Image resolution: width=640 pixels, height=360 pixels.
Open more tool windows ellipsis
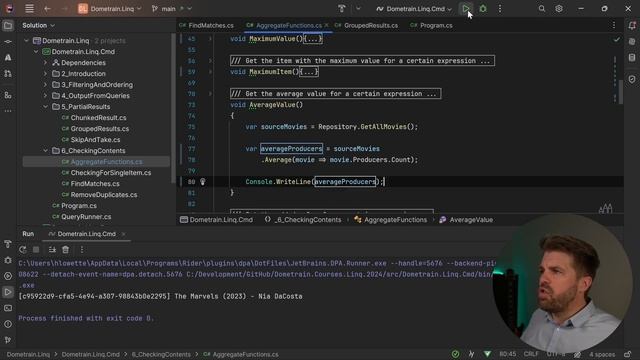[x=8, y=111]
